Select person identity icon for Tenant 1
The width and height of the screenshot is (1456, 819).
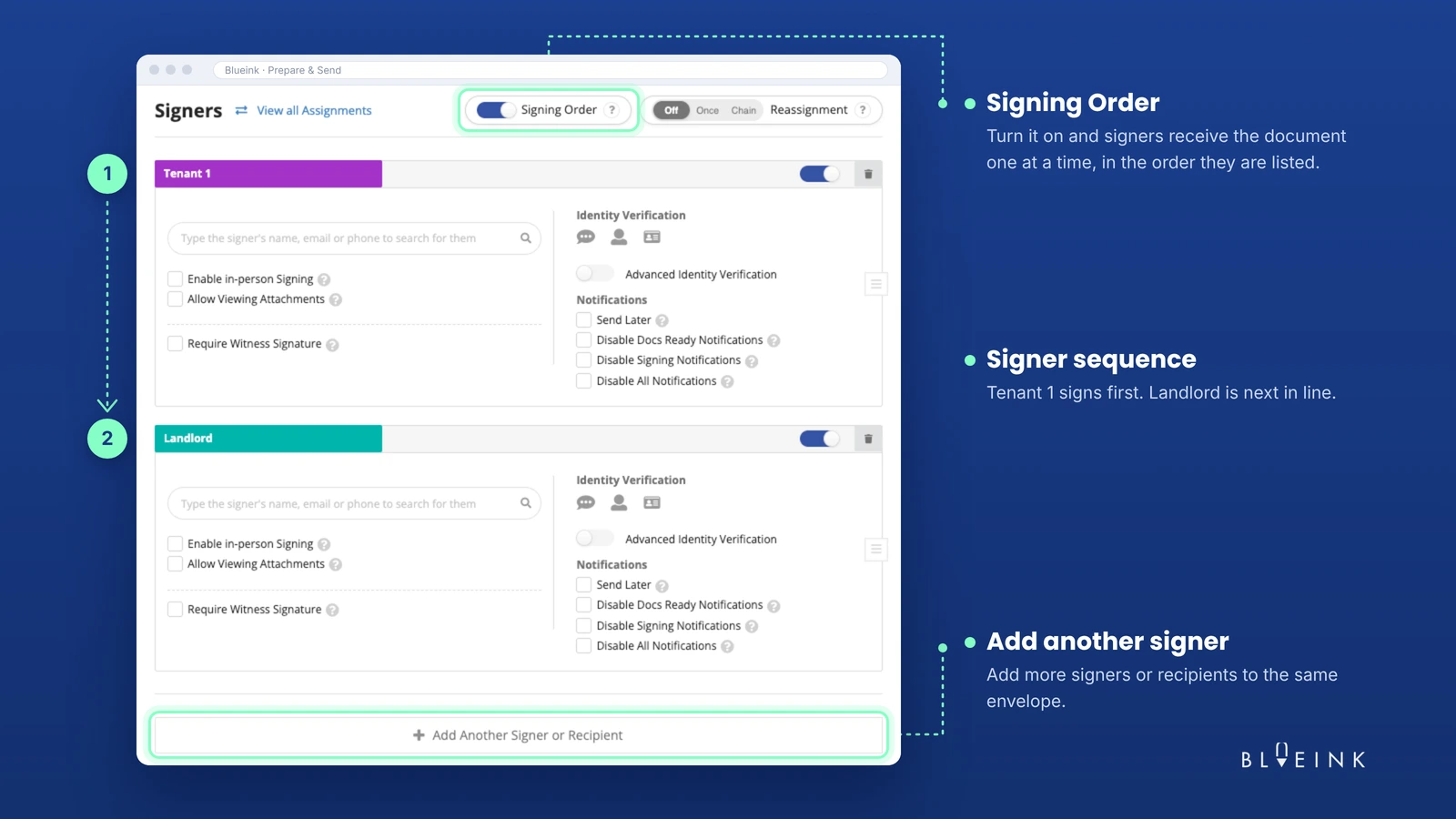(x=619, y=238)
